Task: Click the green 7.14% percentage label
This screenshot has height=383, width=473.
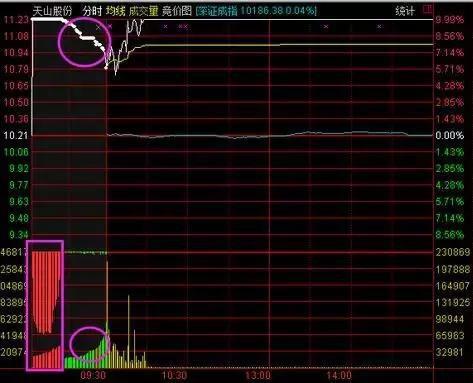Action: tap(450, 218)
